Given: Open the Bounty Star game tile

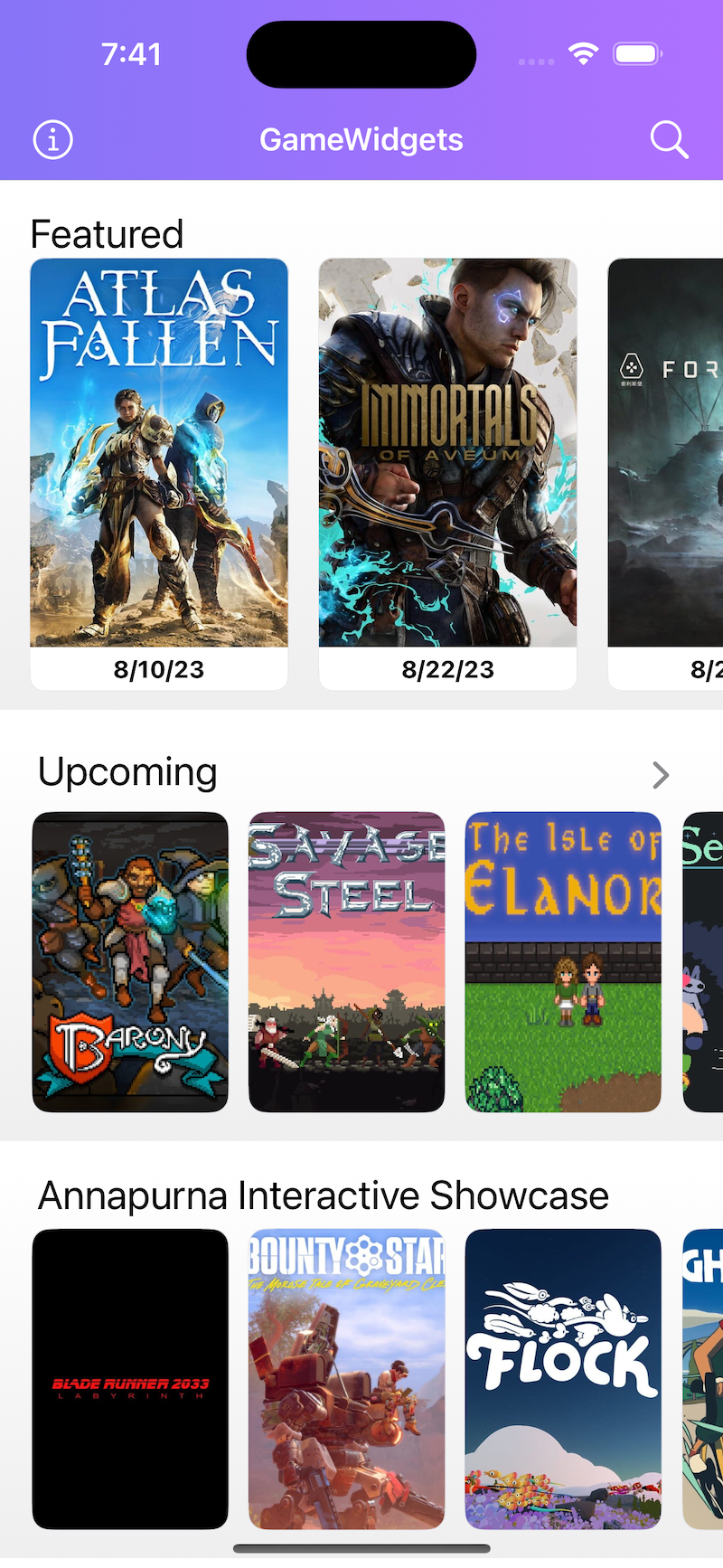Looking at the screenshot, I should [347, 1379].
